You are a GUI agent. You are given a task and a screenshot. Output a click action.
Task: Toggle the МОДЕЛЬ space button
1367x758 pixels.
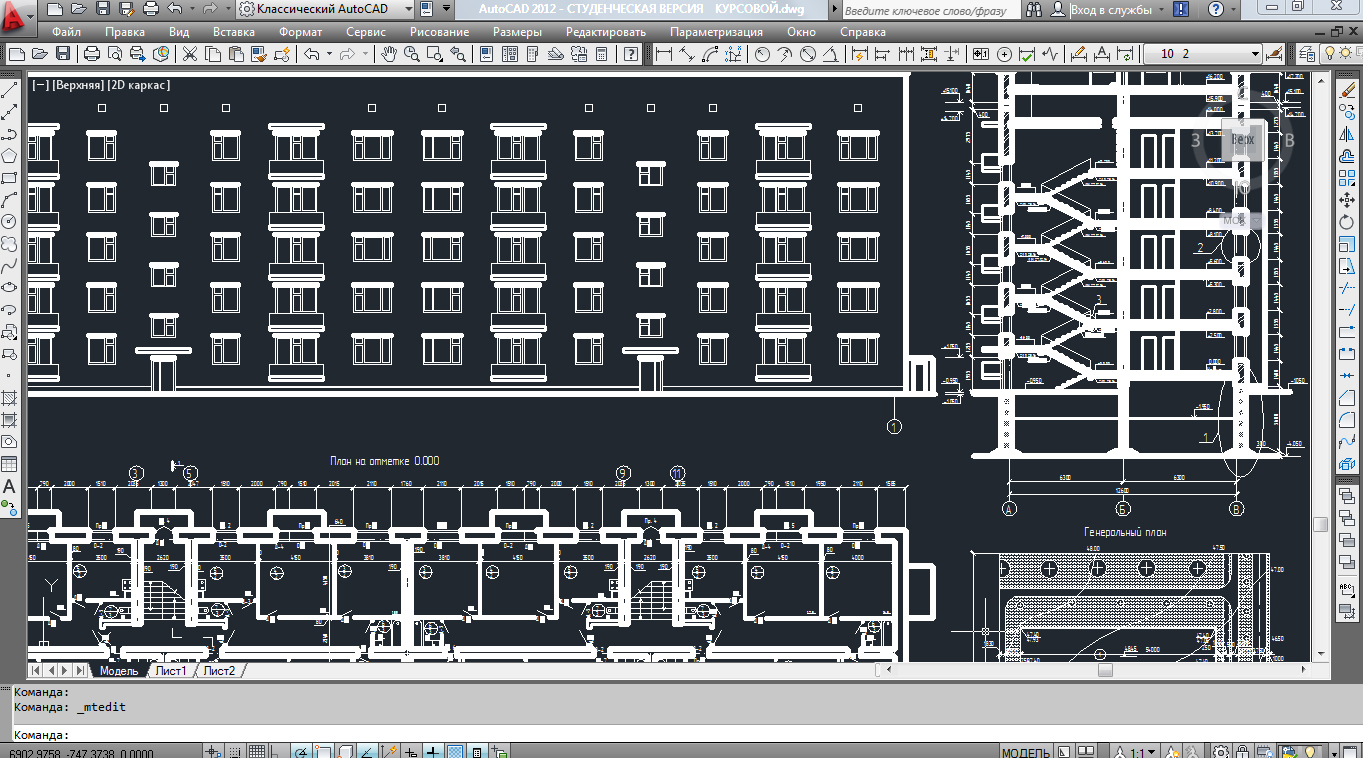pos(1025,752)
